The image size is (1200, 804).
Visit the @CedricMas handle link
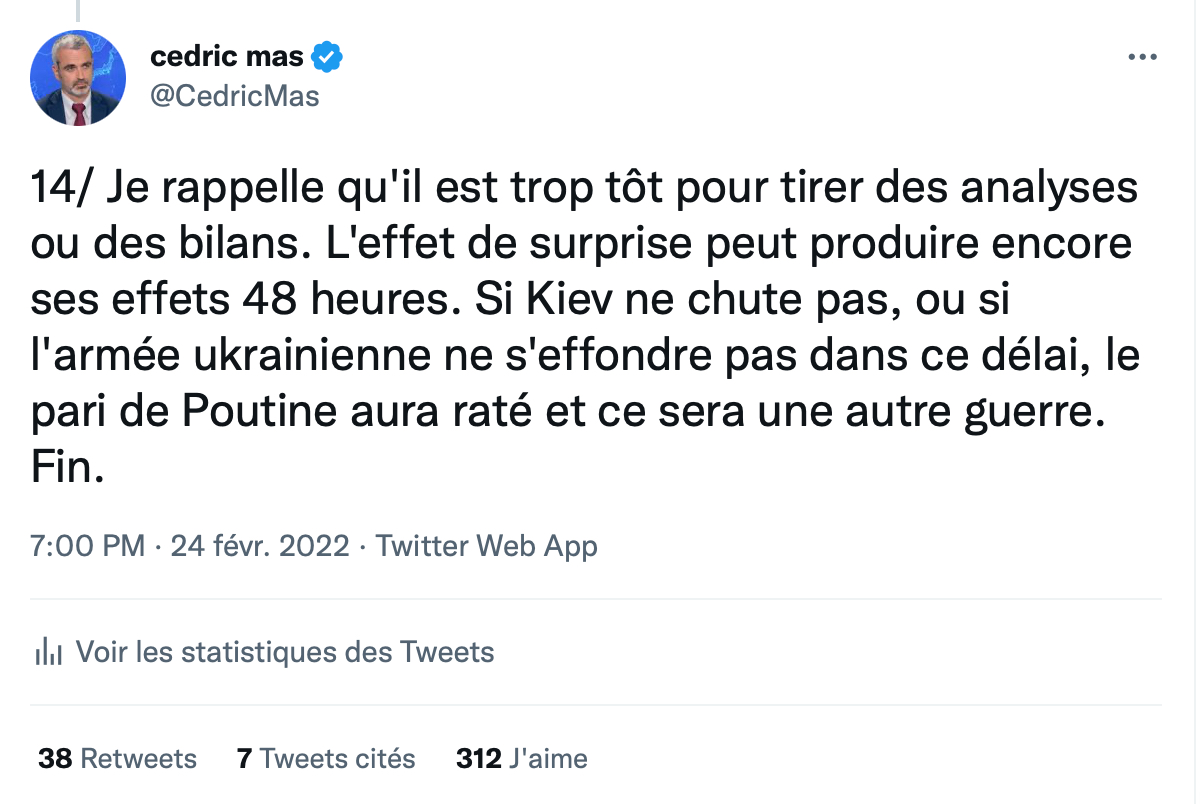[235, 97]
